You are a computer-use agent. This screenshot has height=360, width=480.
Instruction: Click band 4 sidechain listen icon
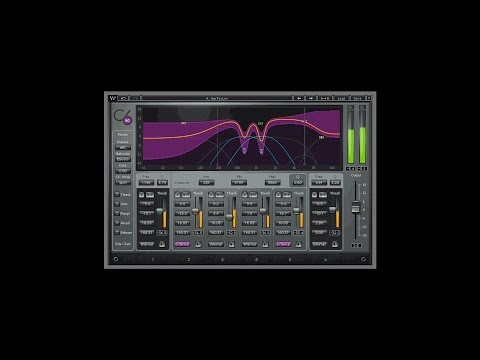coord(265,244)
